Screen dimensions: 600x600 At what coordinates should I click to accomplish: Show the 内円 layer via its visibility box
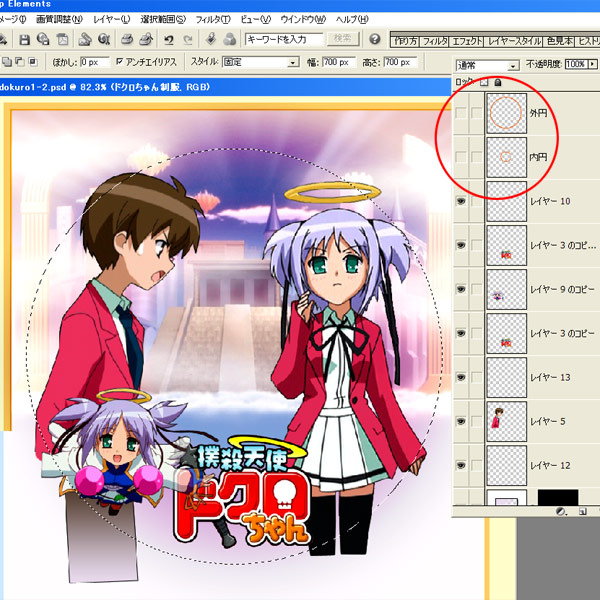tap(461, 157)
